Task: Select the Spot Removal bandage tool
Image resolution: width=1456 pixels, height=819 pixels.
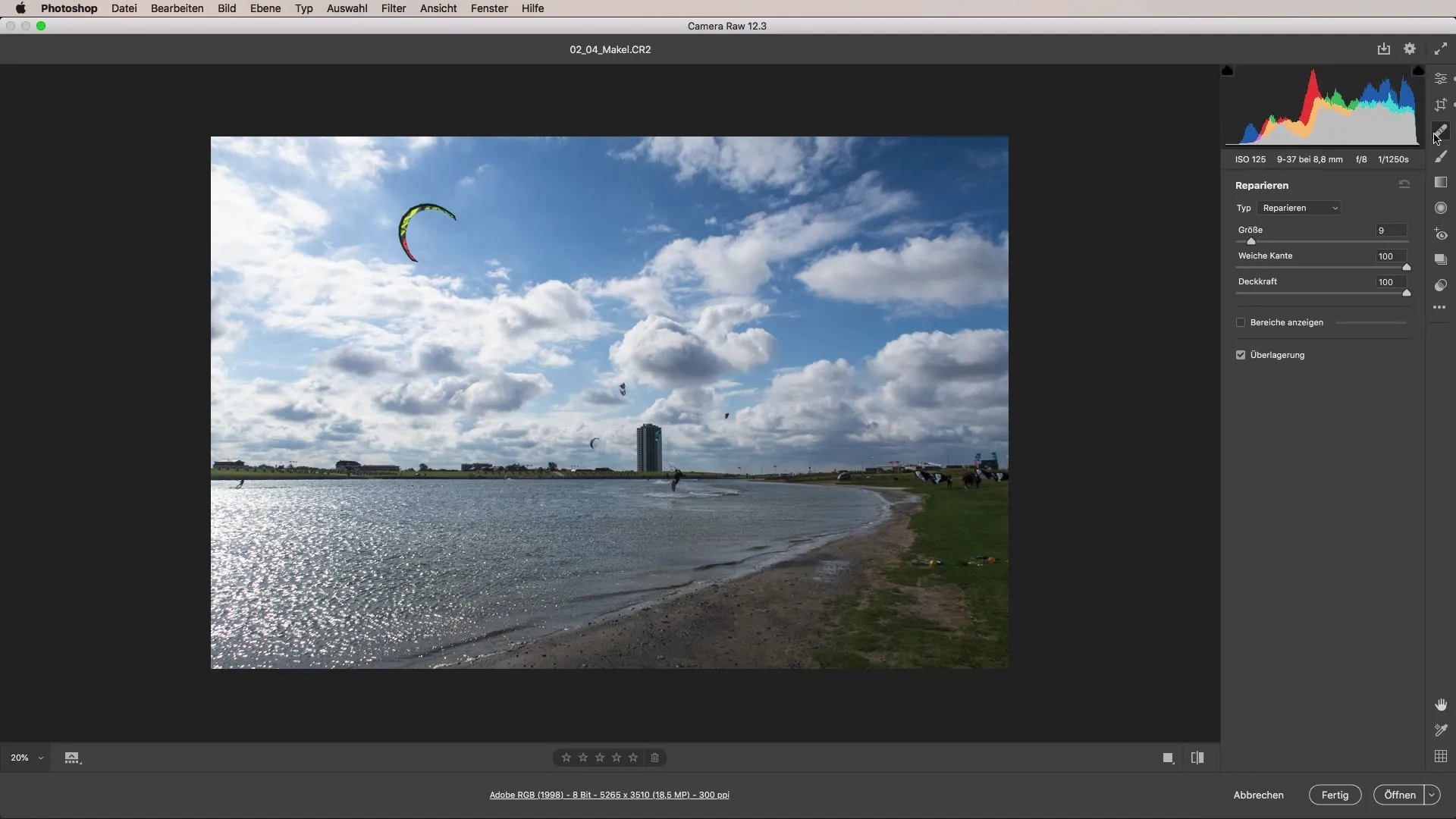Action: [x=1440, y=130]
